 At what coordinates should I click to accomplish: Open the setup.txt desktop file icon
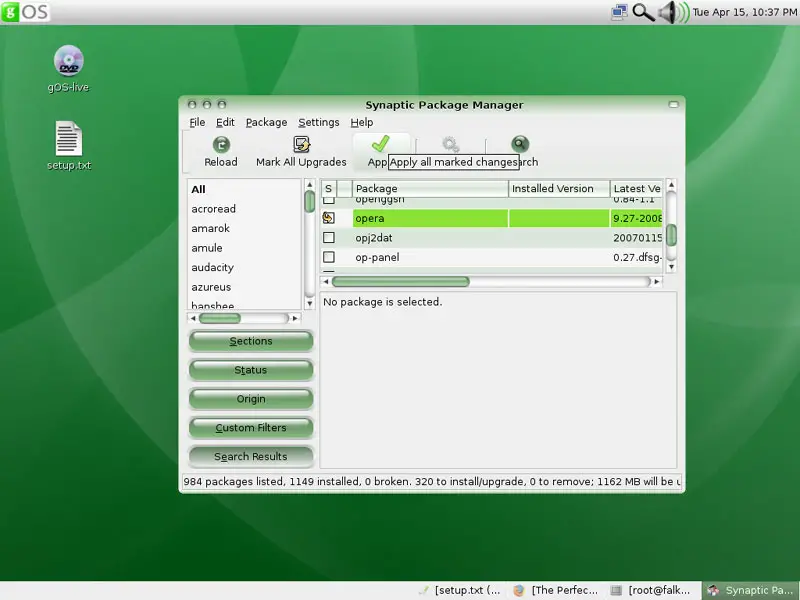(68, 138)
